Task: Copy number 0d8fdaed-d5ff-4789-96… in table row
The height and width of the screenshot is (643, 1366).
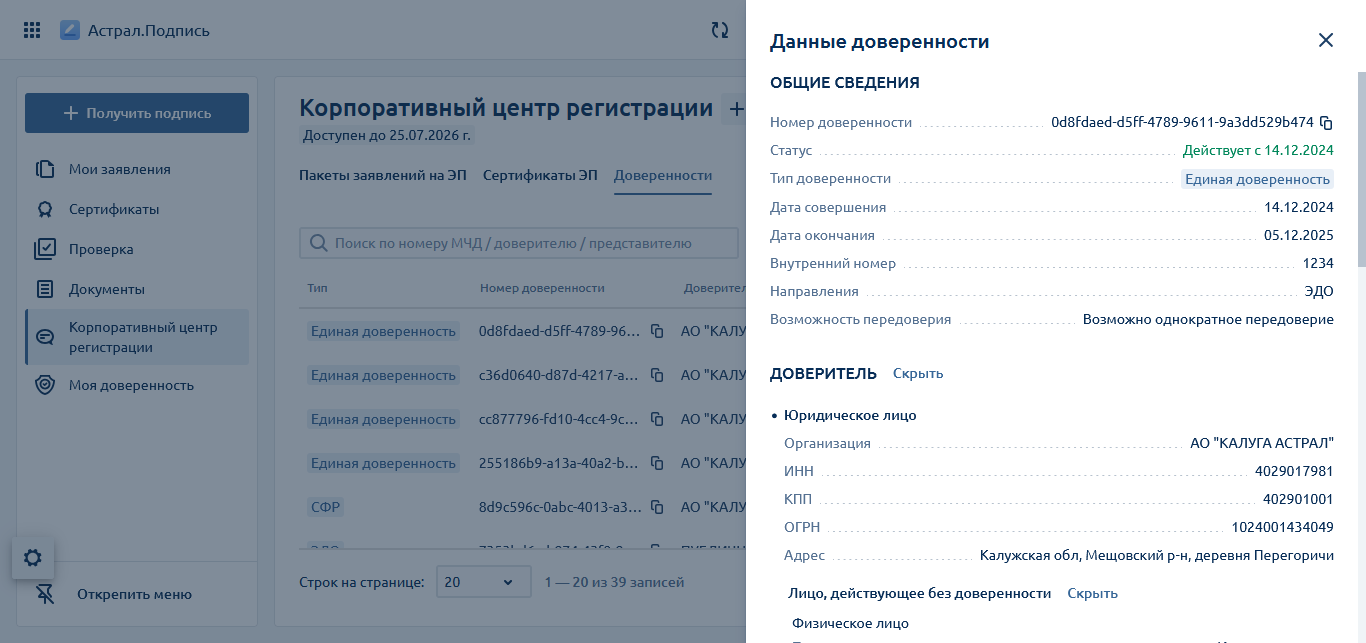Action: pyautogui.click(x=657, y=331)
